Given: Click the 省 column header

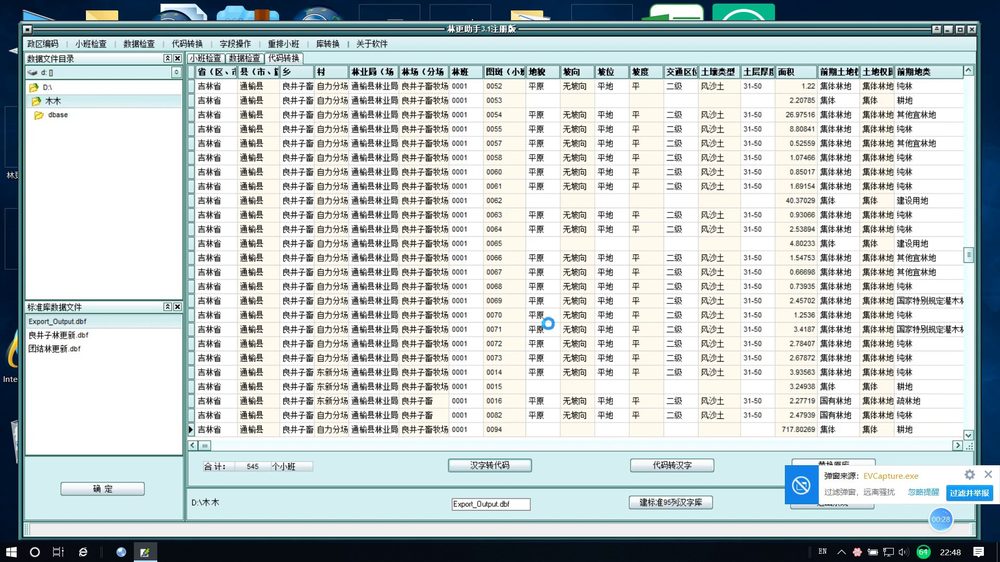Looking at the screenshot, I should 216,71.
